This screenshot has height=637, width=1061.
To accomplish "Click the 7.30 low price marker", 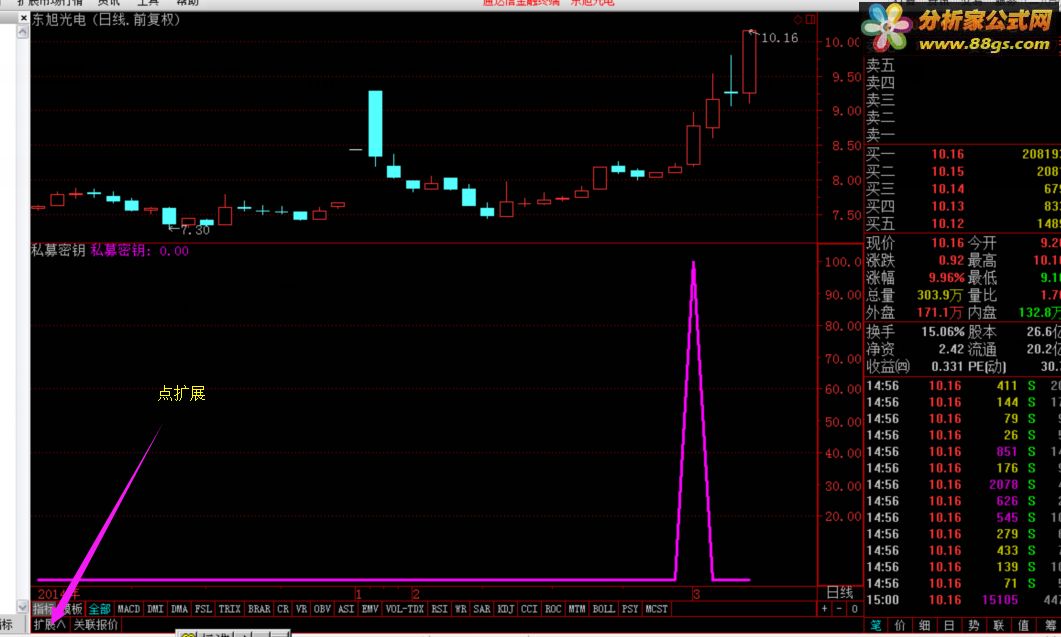I will click(x=195, y=230).
